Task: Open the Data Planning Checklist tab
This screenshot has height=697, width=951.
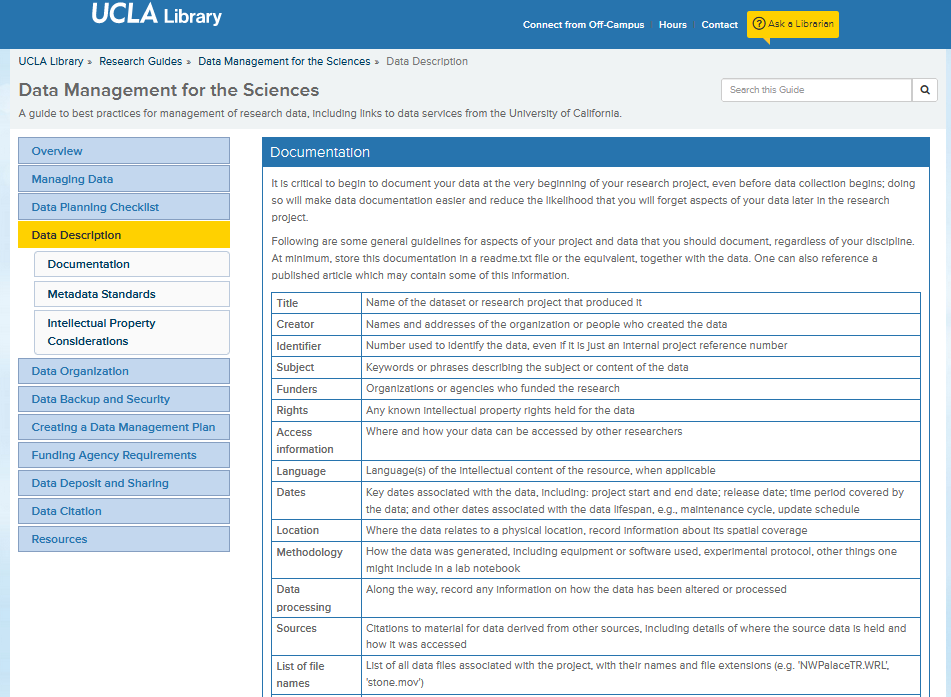Action: pyautogui.click(x=124, y=207)
